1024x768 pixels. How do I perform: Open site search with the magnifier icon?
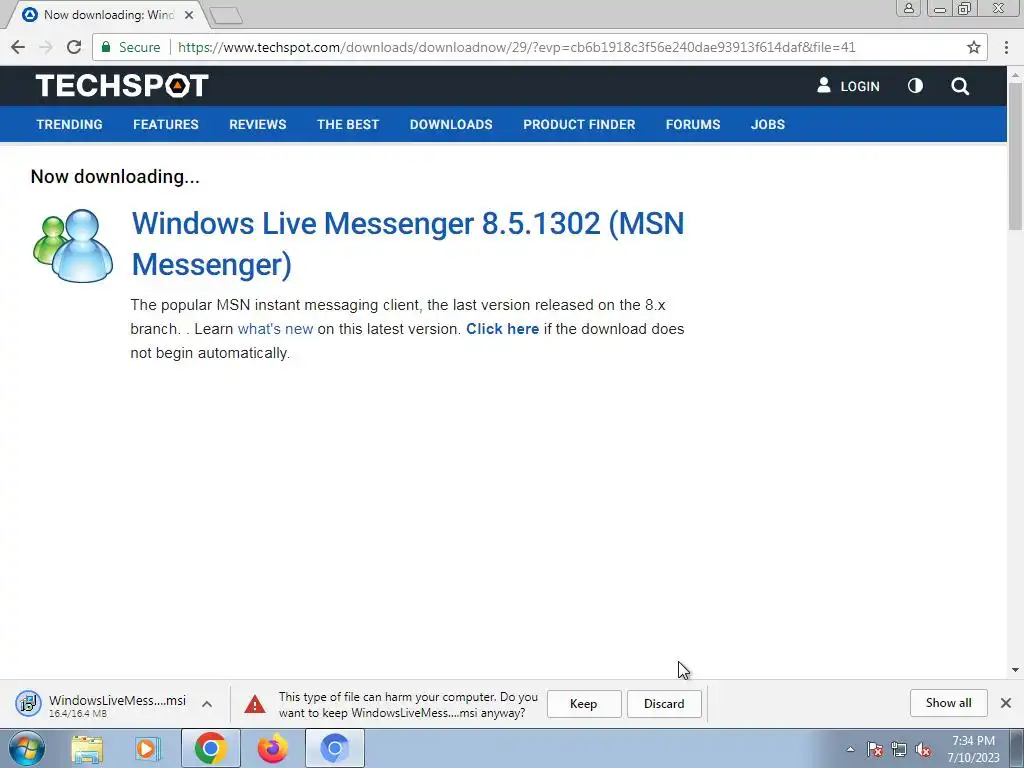coord(960,86)
